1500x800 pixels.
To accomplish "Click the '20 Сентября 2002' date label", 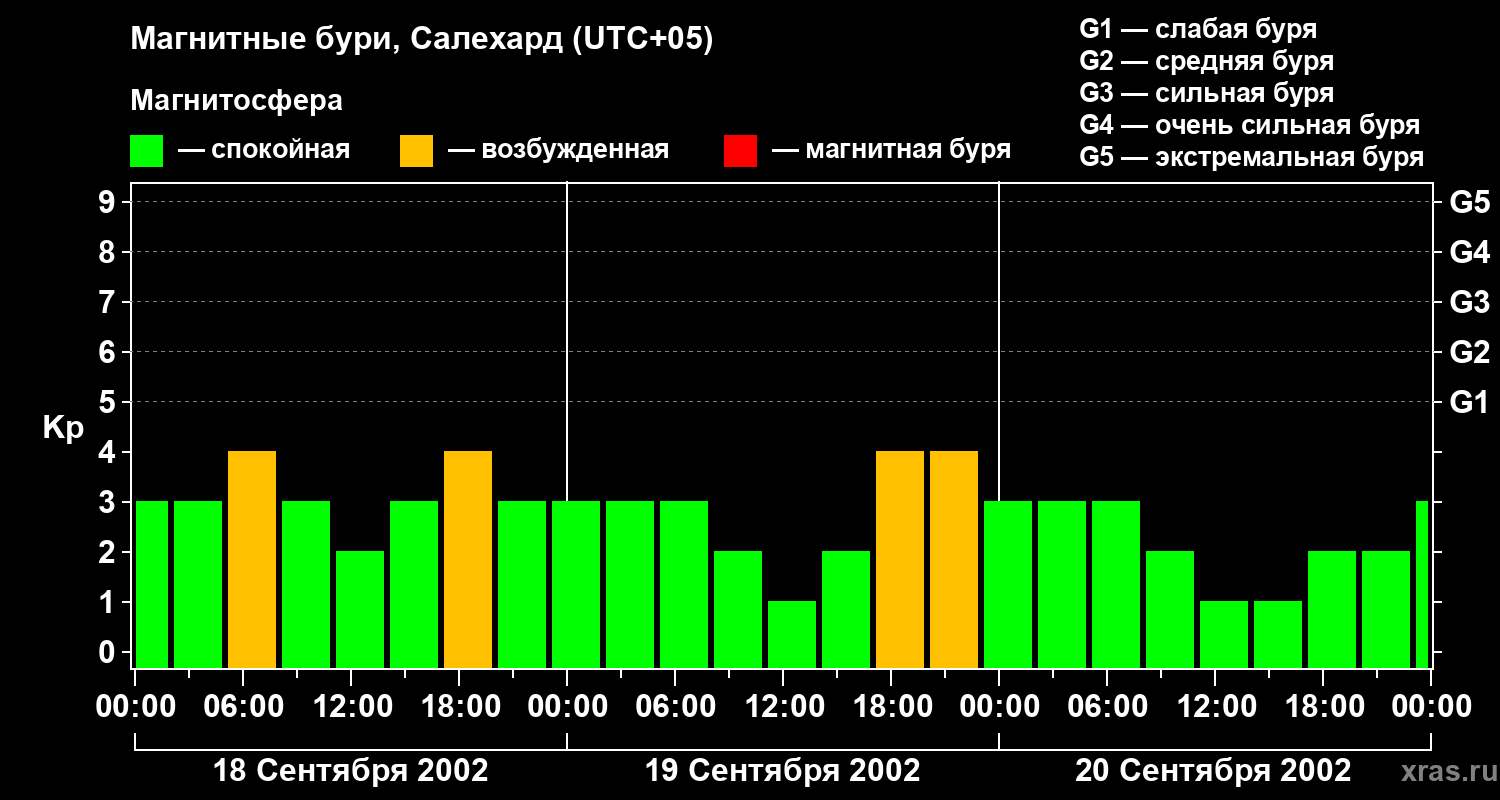I will pyautogui.click(x=1213, y=771).
